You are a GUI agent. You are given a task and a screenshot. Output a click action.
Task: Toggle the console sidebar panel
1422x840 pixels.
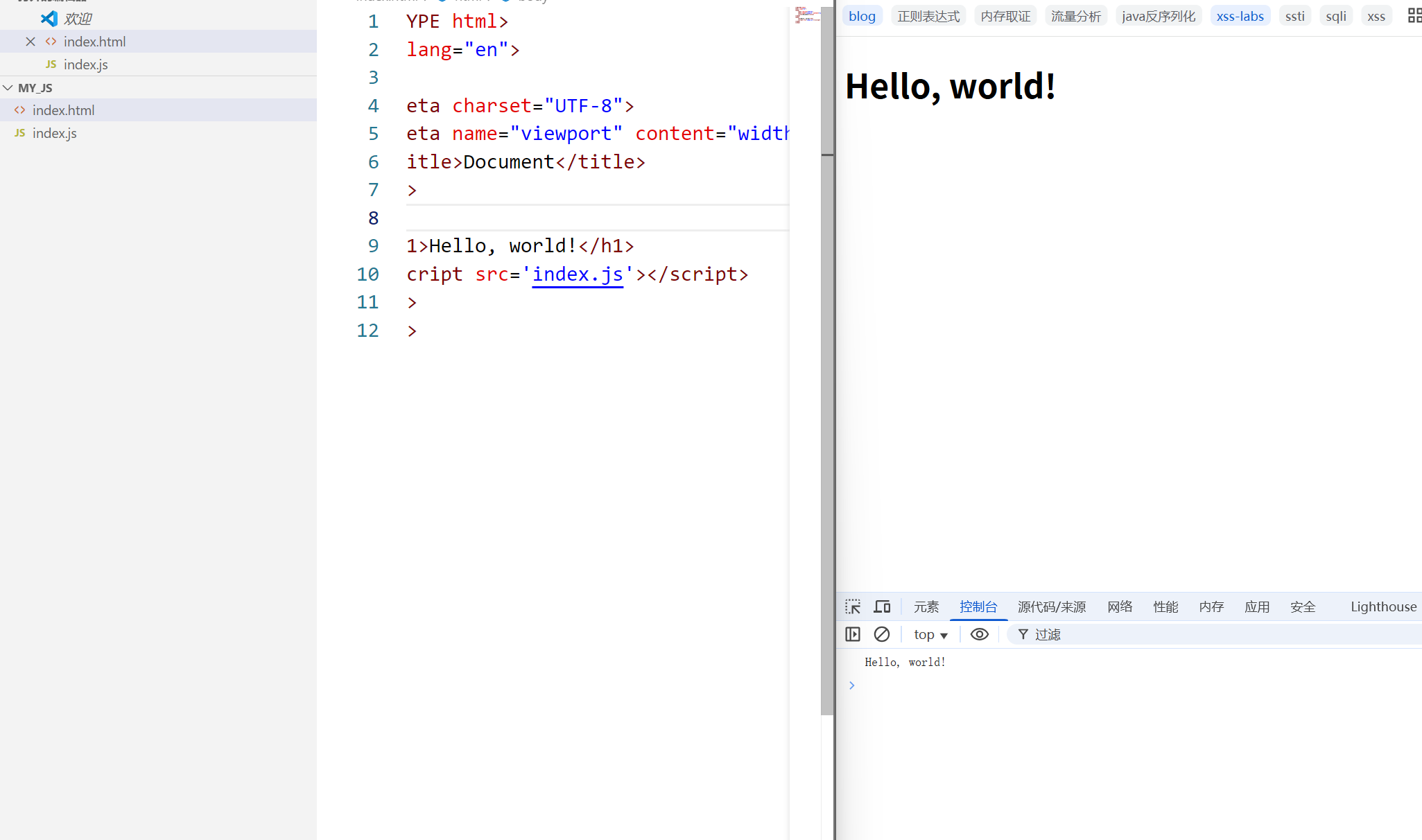point(853,634)
